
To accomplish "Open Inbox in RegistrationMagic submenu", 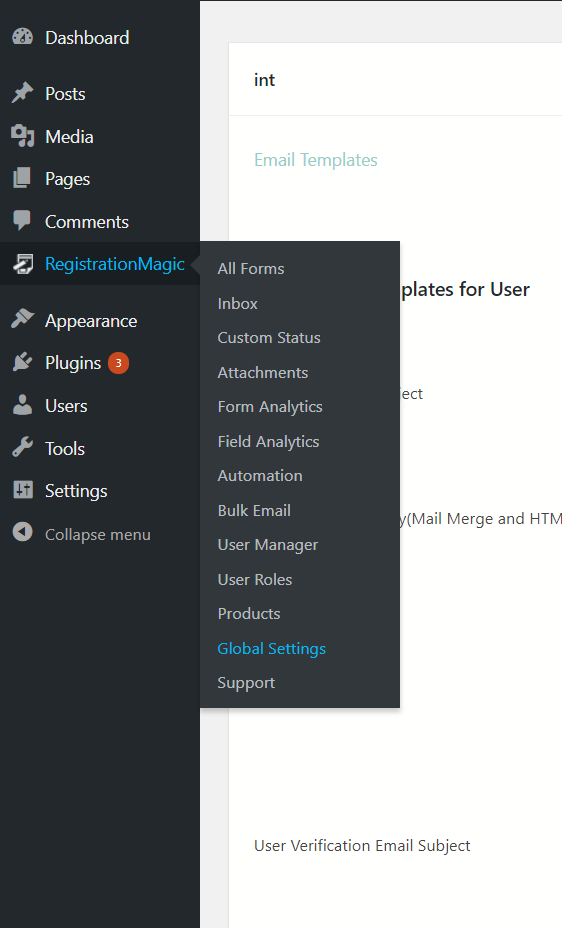I will tap(237, 304).
